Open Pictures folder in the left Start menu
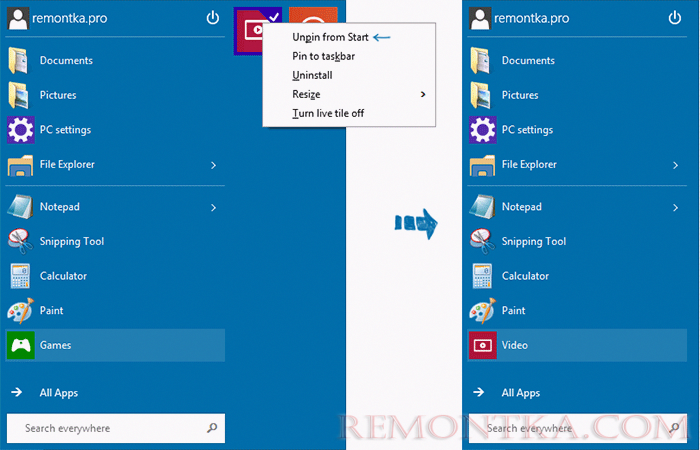 [57, 95]
